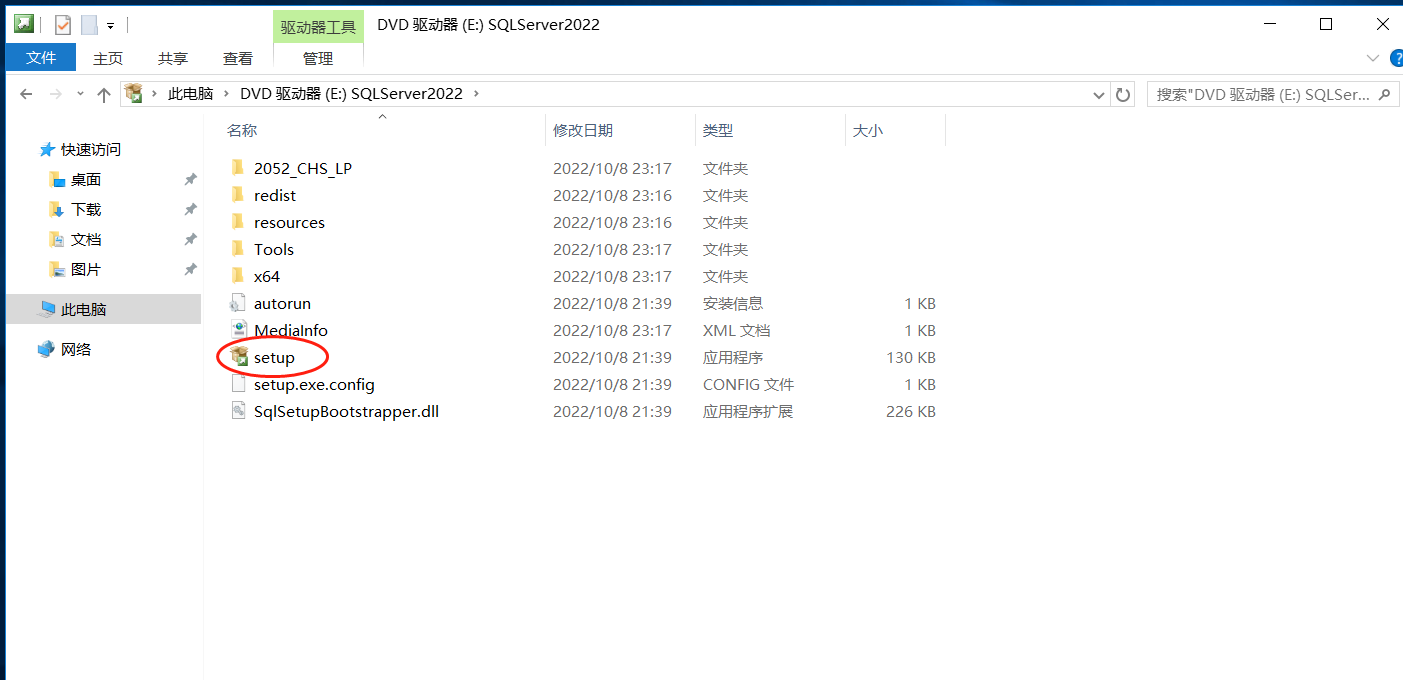This screenshot has height=680, width=1403.
Task: Select the file name setup.exe.config
Action: point(314,384)
